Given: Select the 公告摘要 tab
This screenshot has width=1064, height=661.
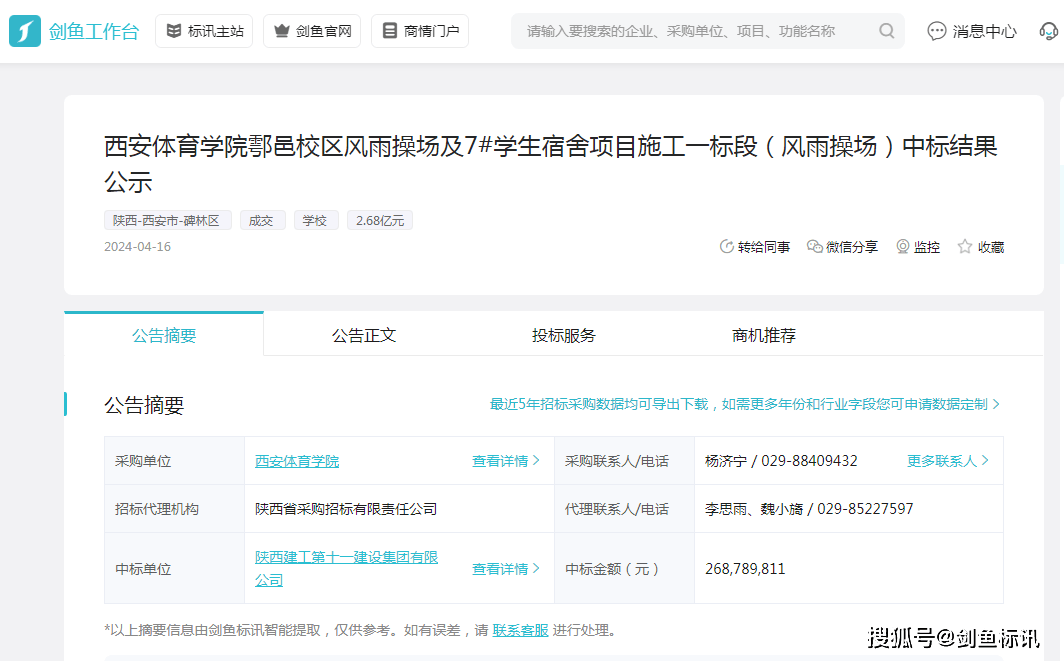Looking at the screenshot, I should [164, 335].
